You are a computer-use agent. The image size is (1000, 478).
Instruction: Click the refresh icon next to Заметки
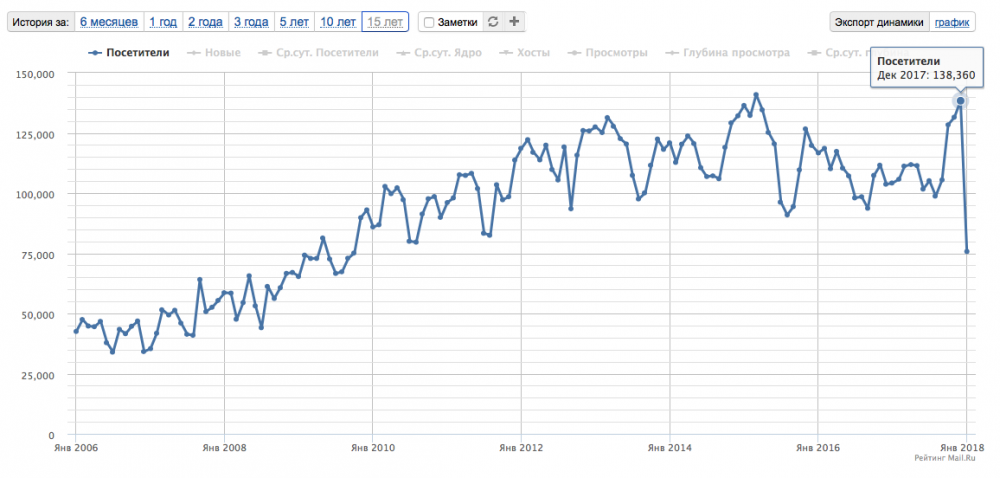[x=492, y=22]
